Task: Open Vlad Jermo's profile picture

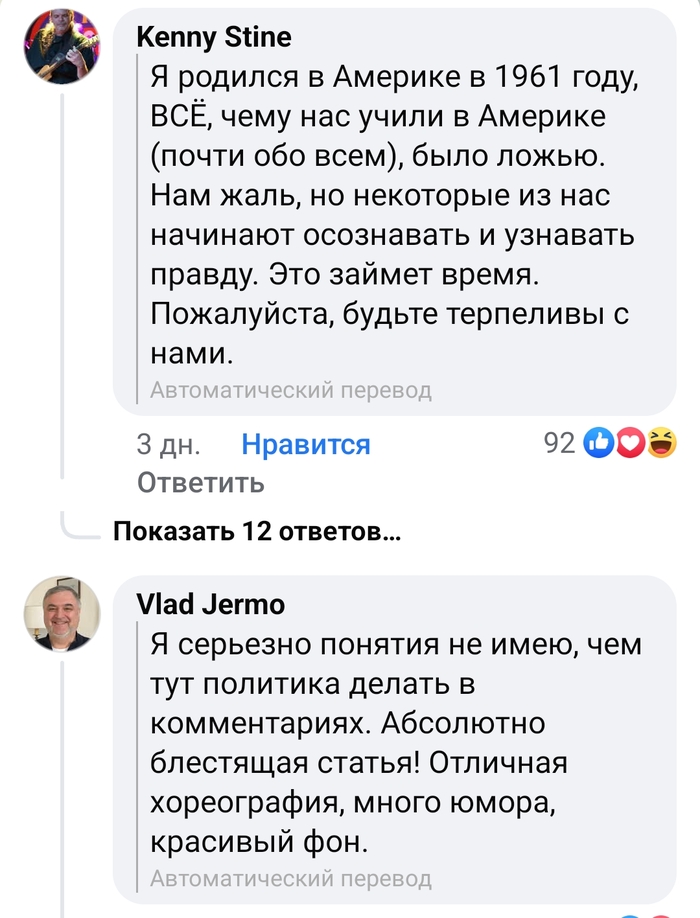Action: point(62,614)
